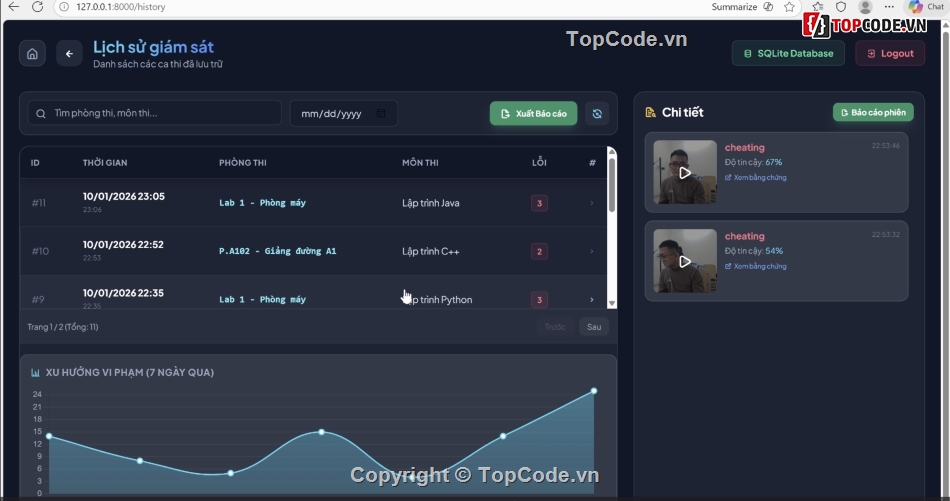This screenshot has height=501, width=950.
Task: Click the table scrollbar down arrow
Action: [612, 304]
